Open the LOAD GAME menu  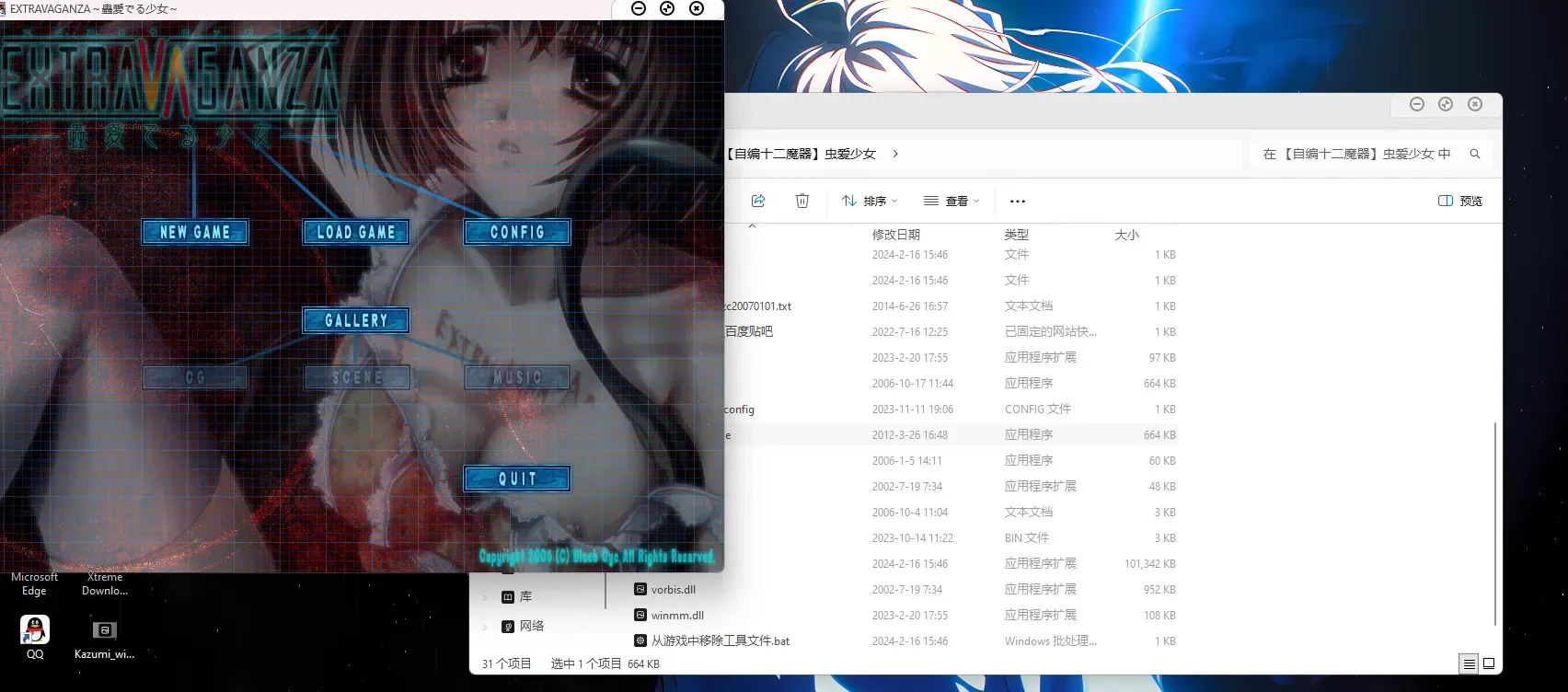tap(356, 232)
